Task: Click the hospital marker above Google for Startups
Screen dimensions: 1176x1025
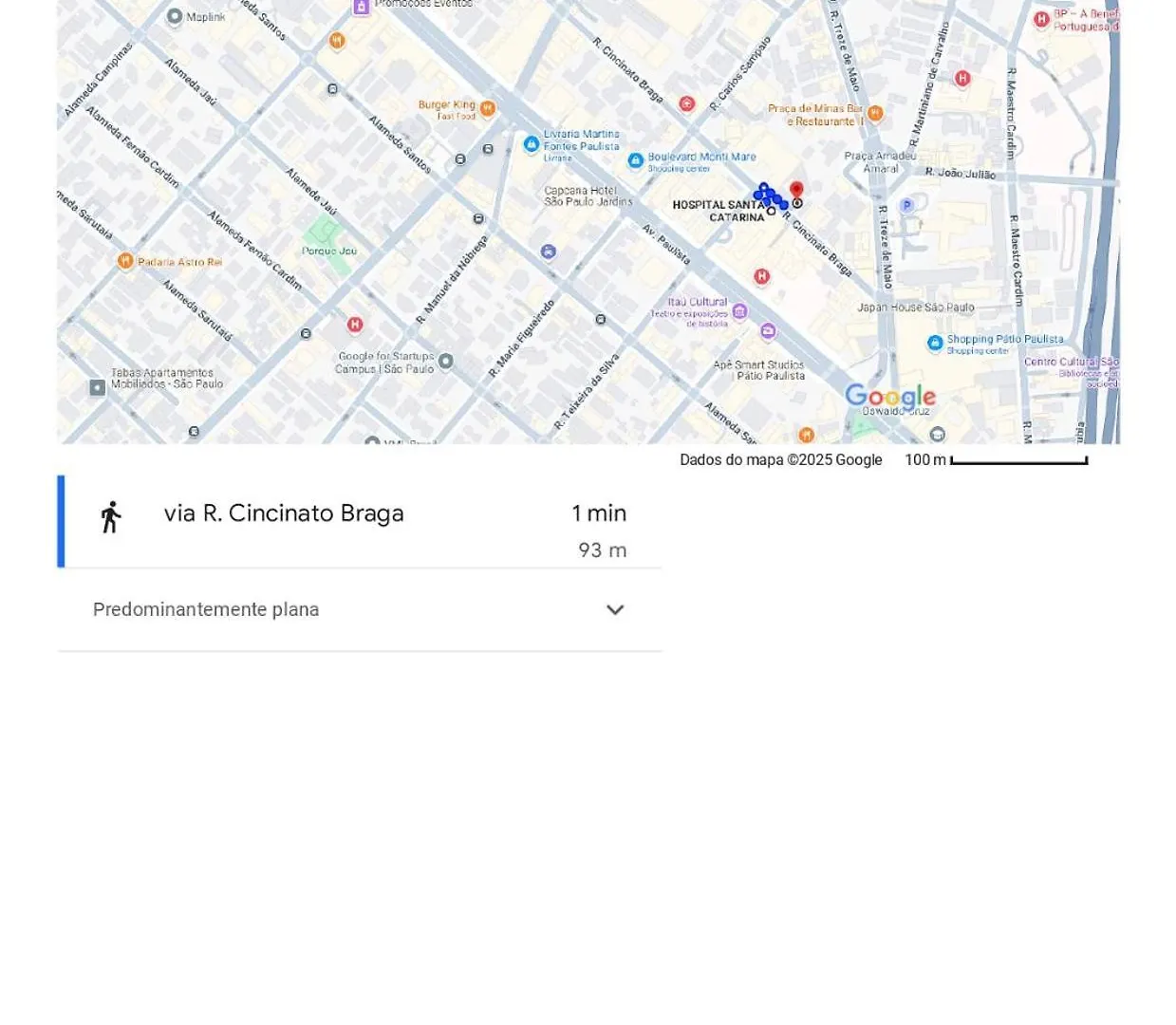Action: (355, 325)
